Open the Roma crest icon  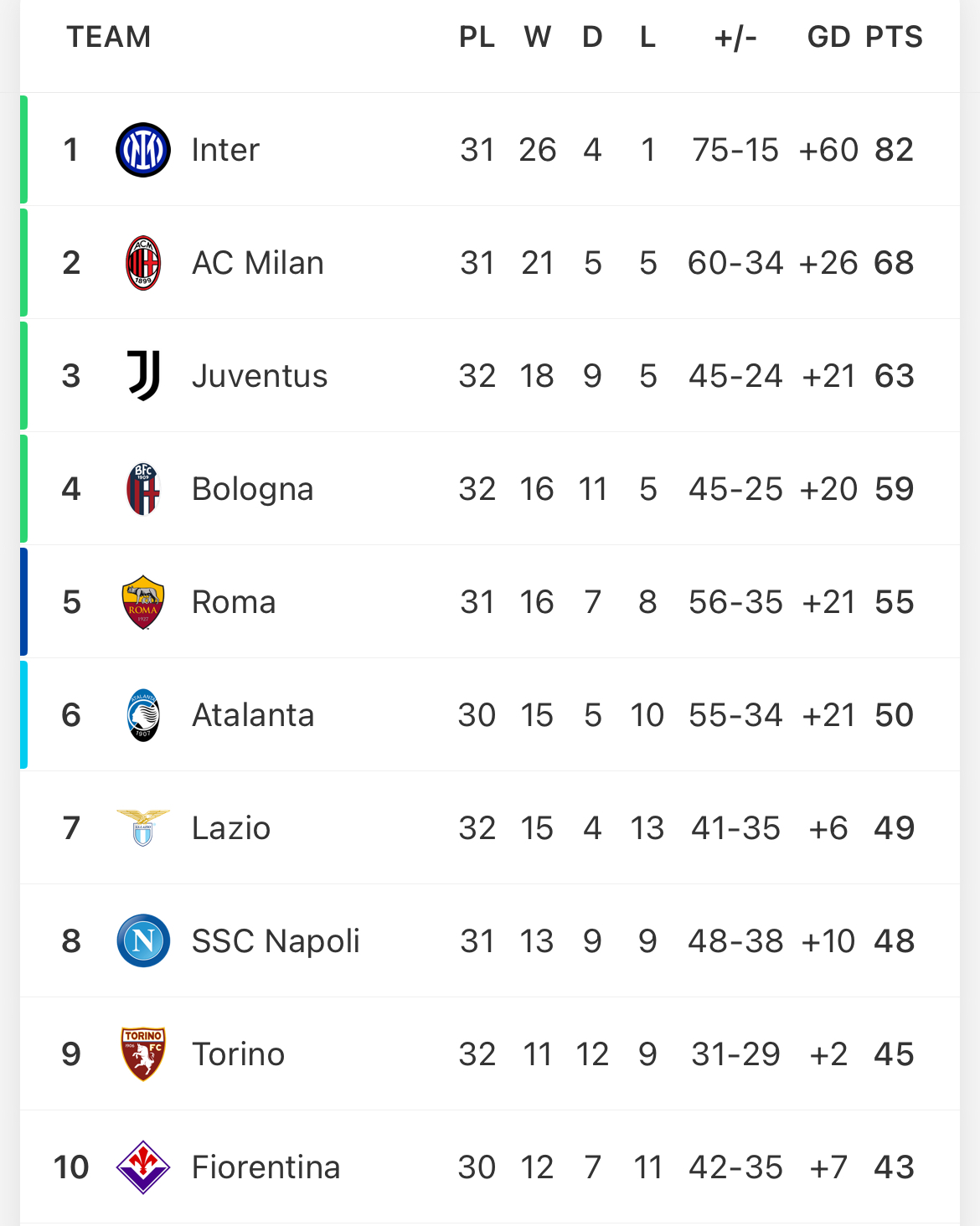(143, 602)
